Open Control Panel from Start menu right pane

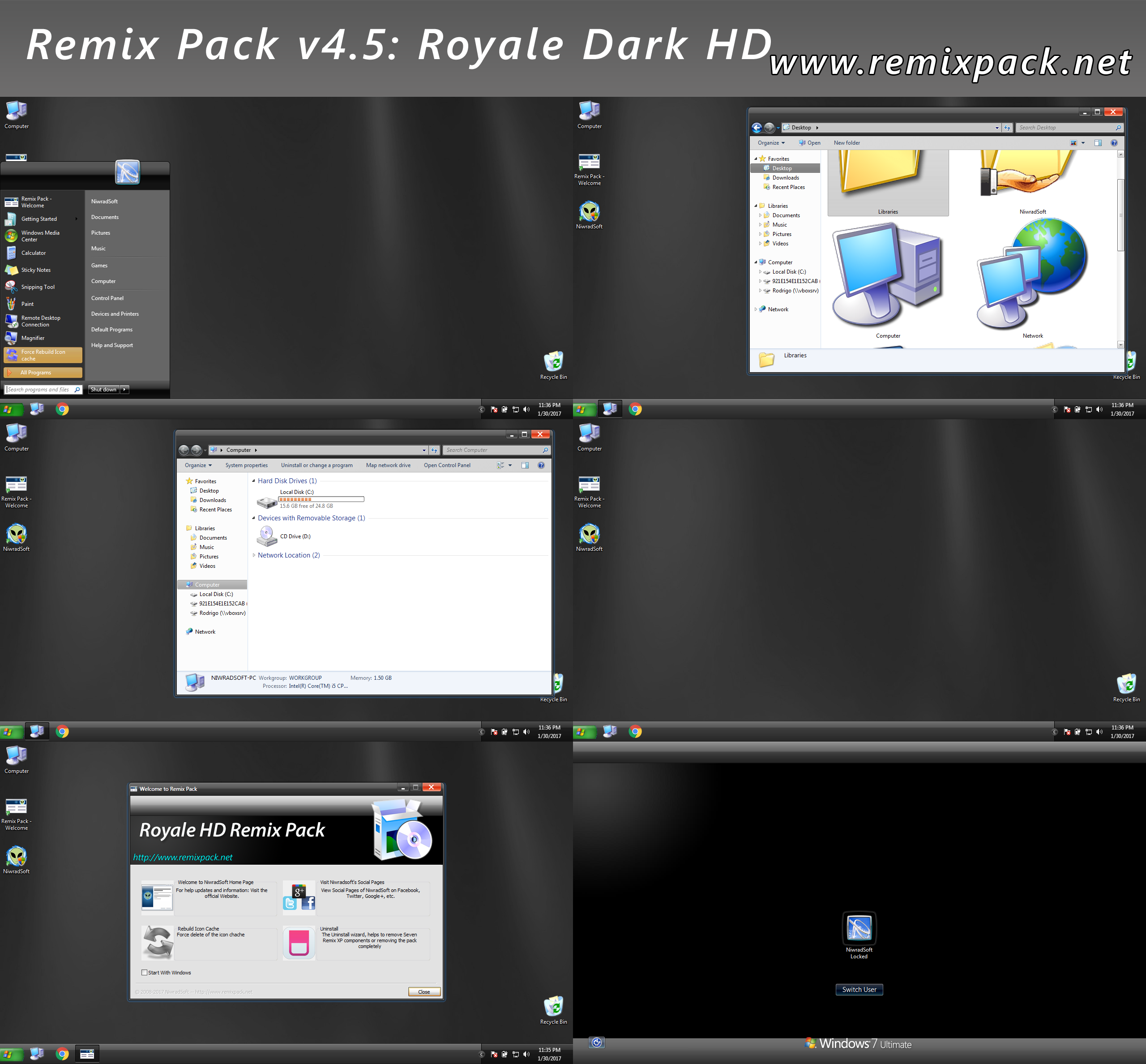pyautogui.click(x=107, y=298)
